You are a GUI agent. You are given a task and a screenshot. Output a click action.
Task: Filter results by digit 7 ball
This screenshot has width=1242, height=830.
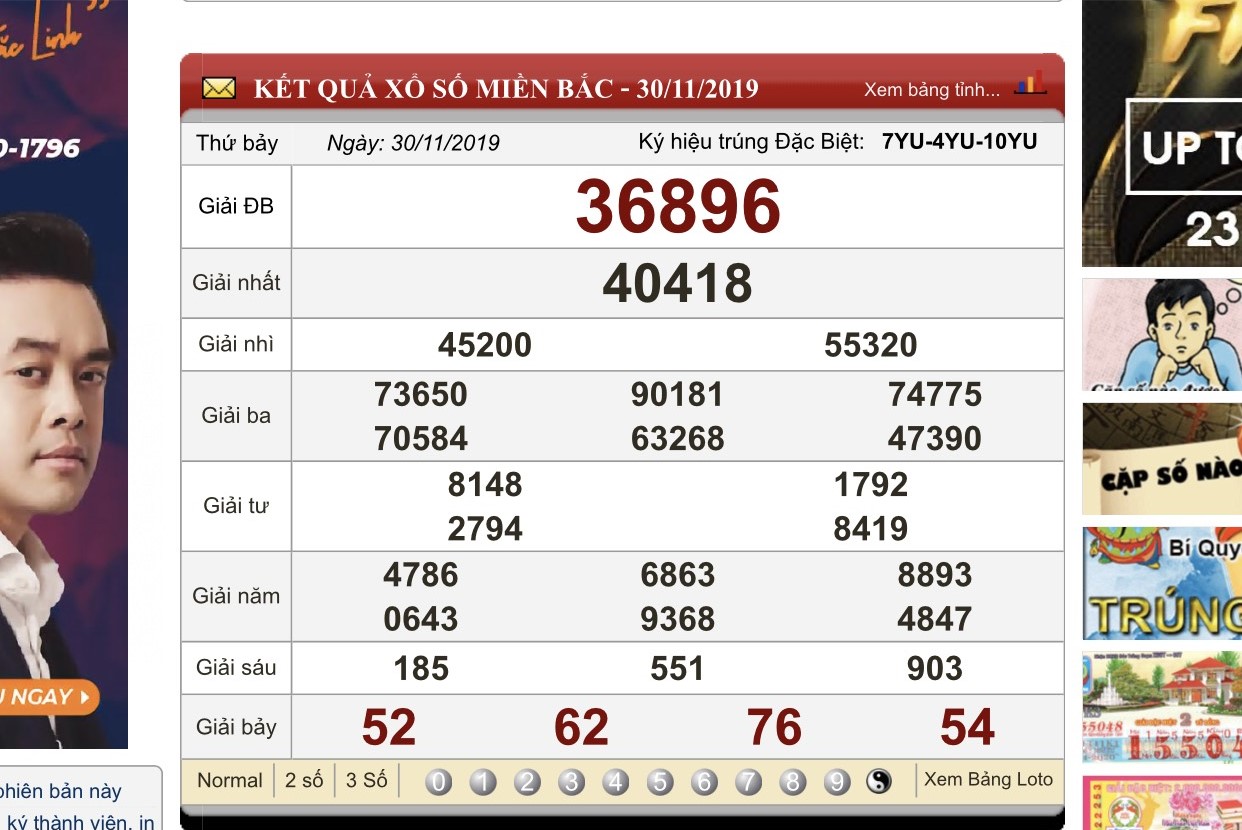(x=748, y=782)
